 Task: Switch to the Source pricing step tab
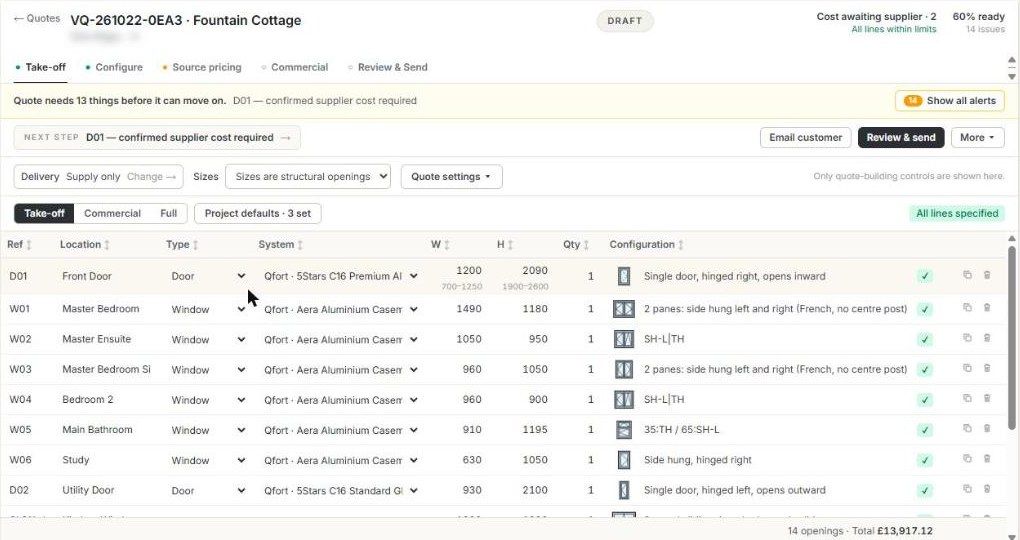click(x=202, y=67)
